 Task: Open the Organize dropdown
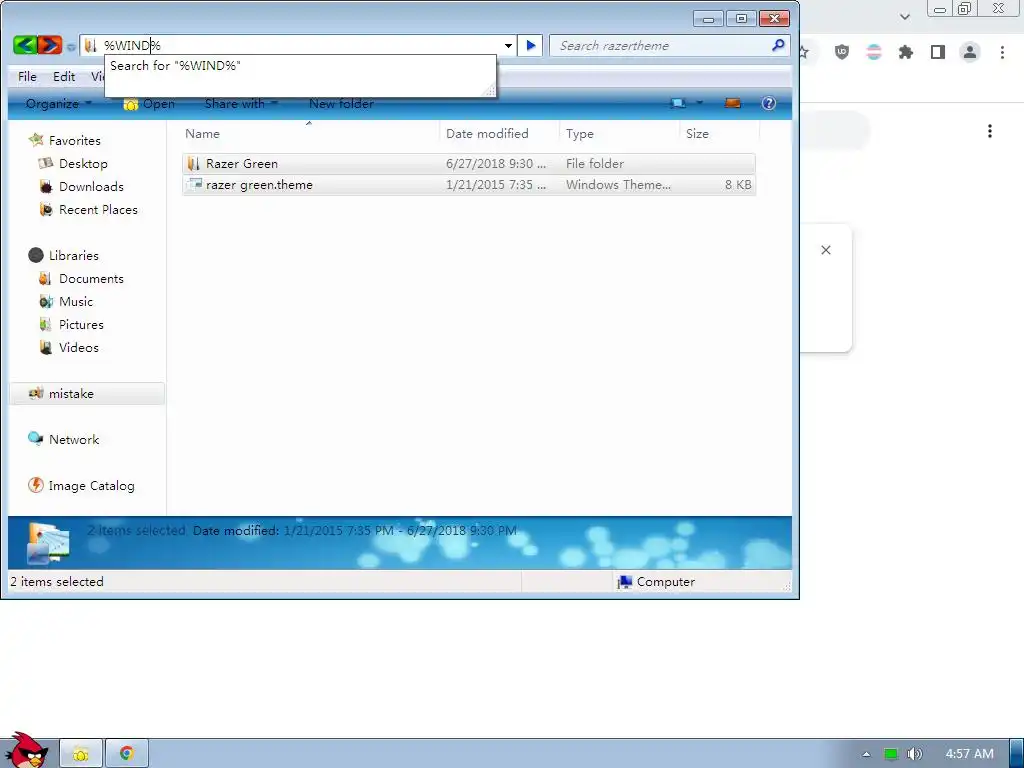pos(58,103)
